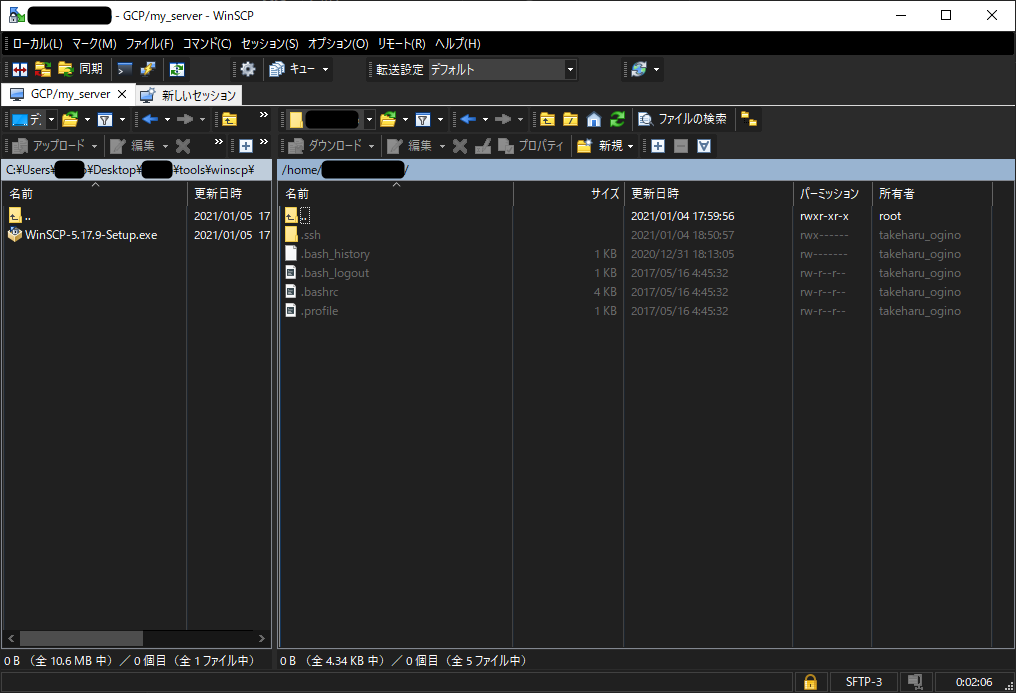Open the マーク(M) menu
Image resolution: width=1016 pixels, height=693 pixels.
click(x=94, y=43)
